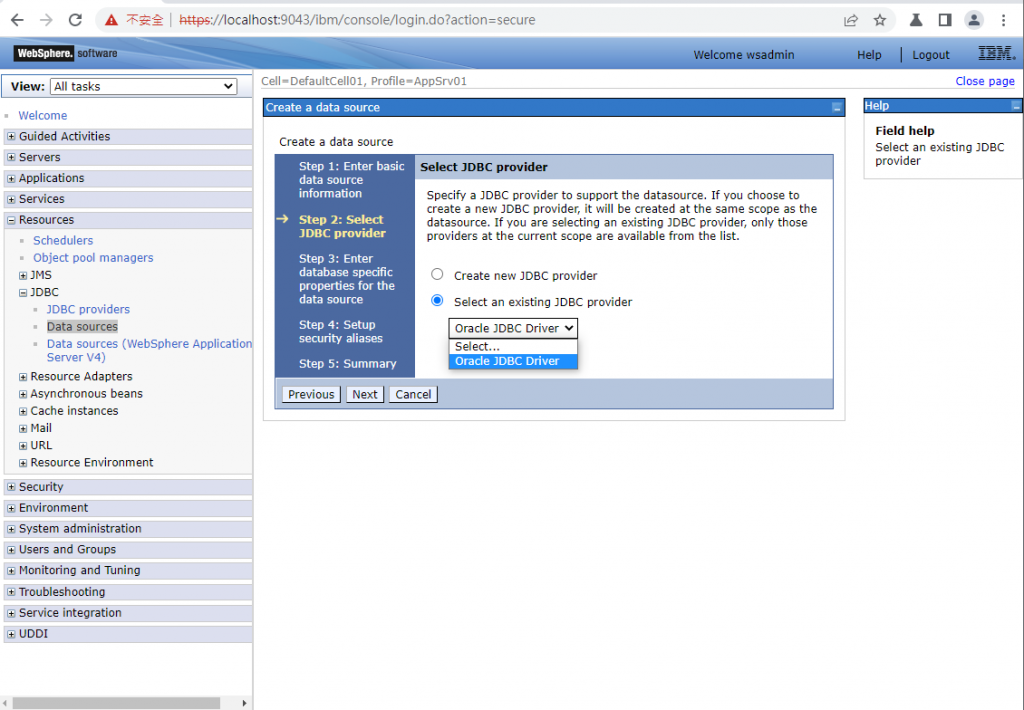
Task: Go back with browser back arrow
Action: pyautogui.click(x=17, y=20)
